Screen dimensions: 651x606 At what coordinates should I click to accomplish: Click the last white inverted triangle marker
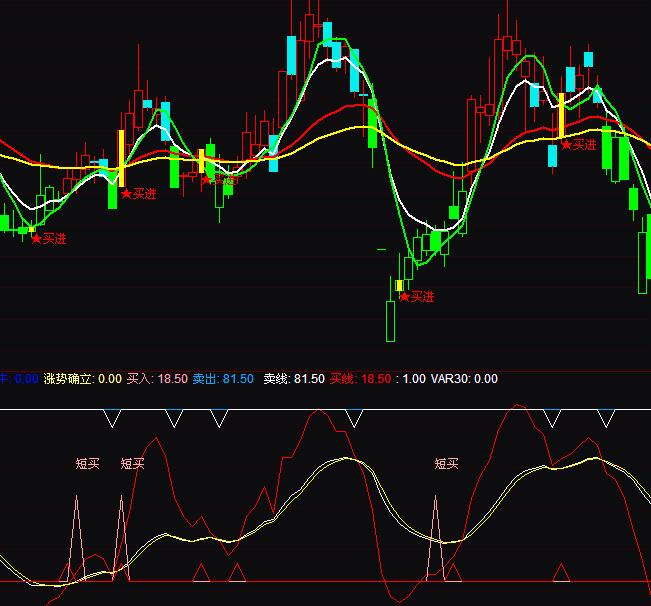pos(604,418)
